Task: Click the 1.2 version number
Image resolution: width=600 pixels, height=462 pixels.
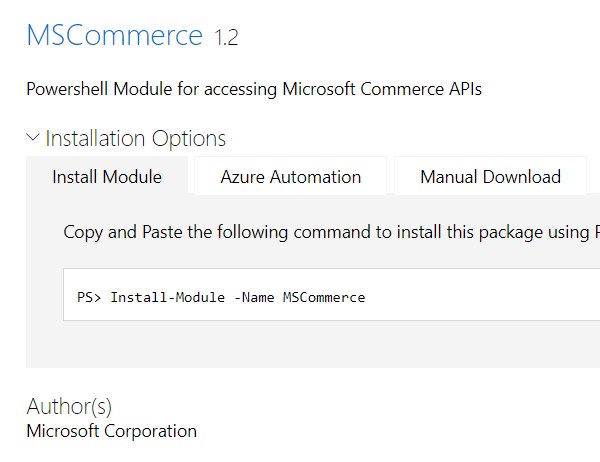Action: 227,38
